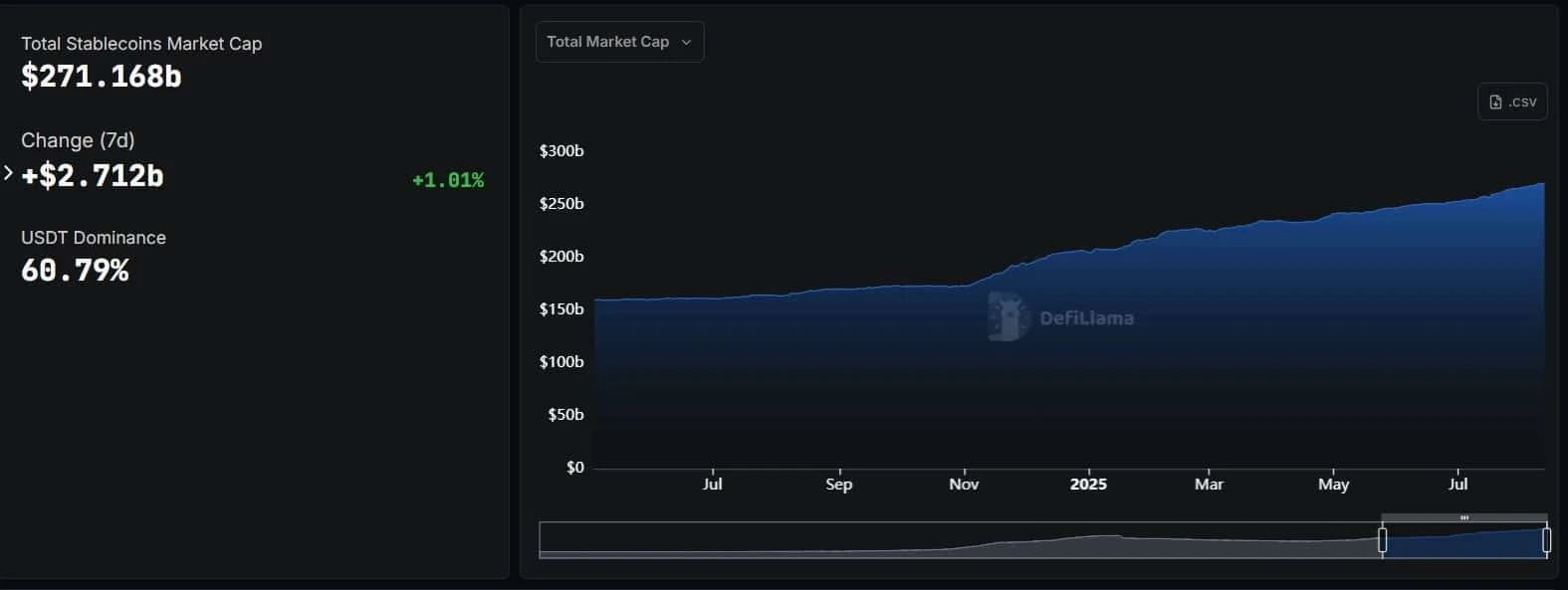Viewport: 1568px width, 590px height.
Task: Select left handle of range slider
Action: (1382, 540)
